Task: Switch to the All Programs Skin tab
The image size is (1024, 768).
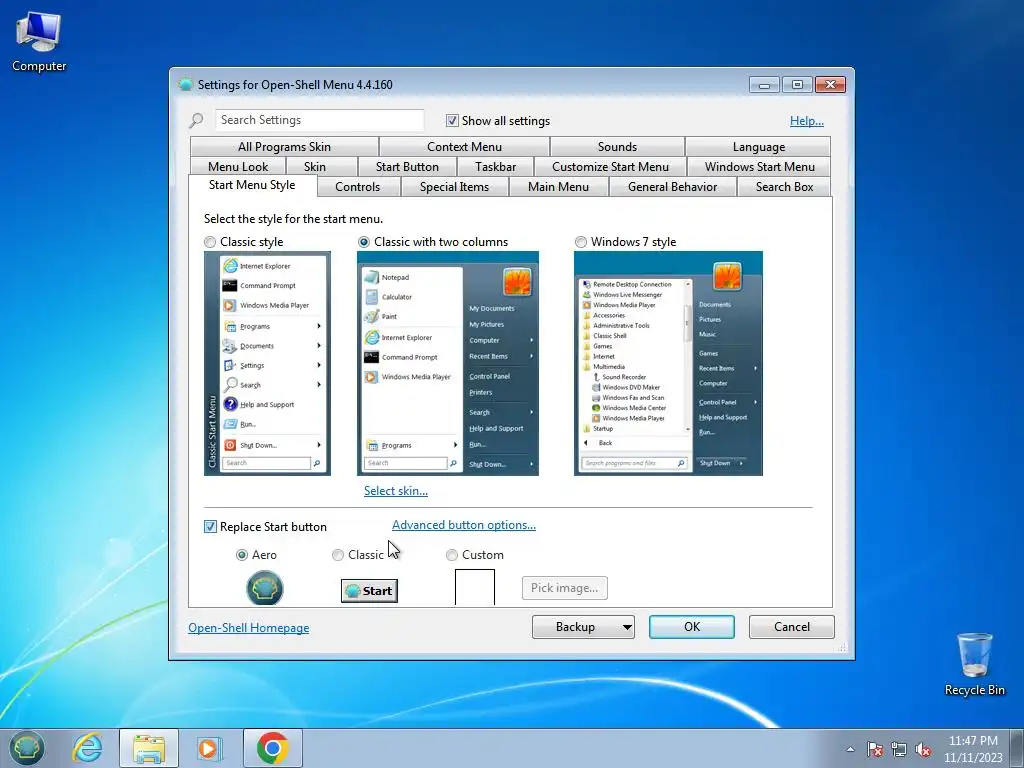Action: tap(284, 147)
